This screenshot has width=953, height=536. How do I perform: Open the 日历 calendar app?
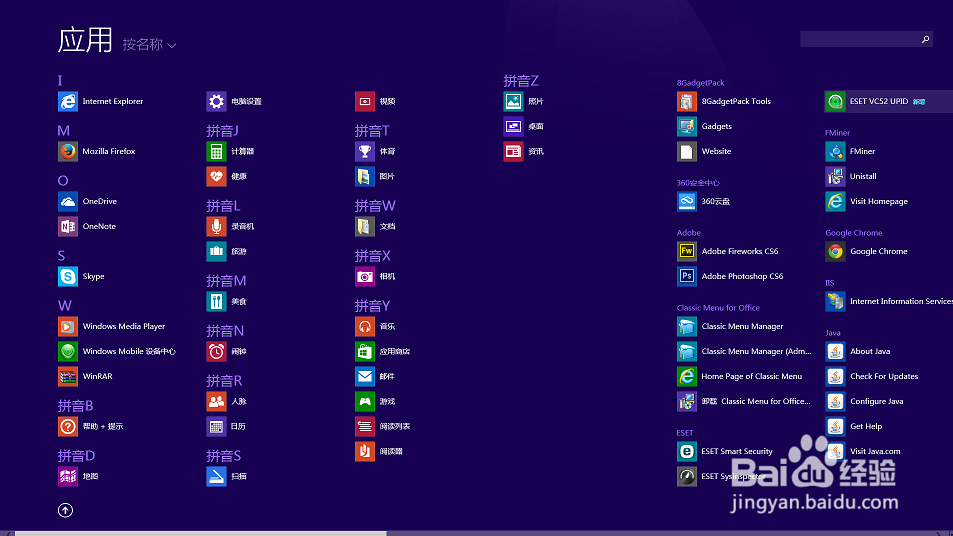pos(227,427)
